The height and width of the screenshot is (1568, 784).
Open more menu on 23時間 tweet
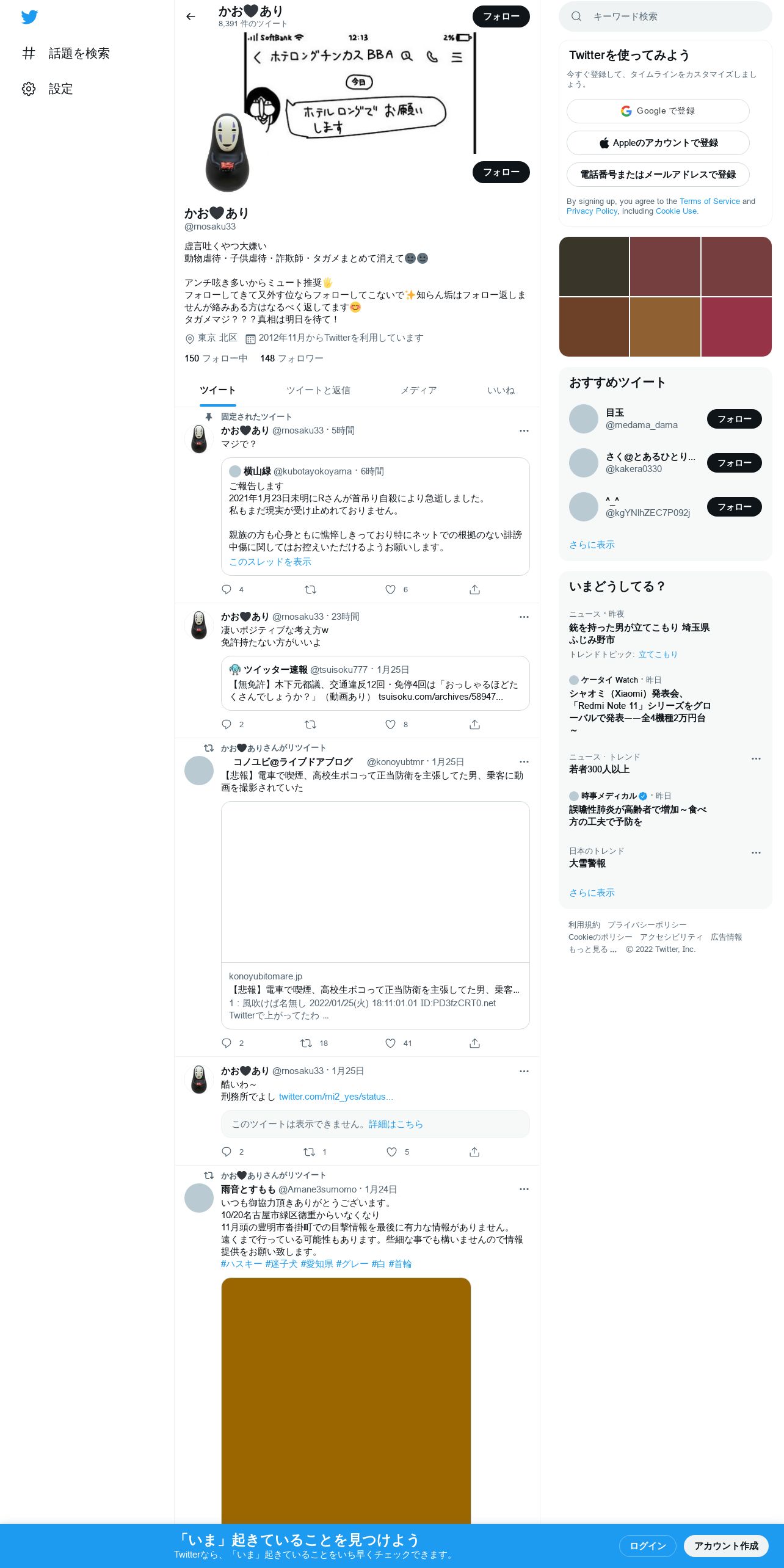(524, 617)
